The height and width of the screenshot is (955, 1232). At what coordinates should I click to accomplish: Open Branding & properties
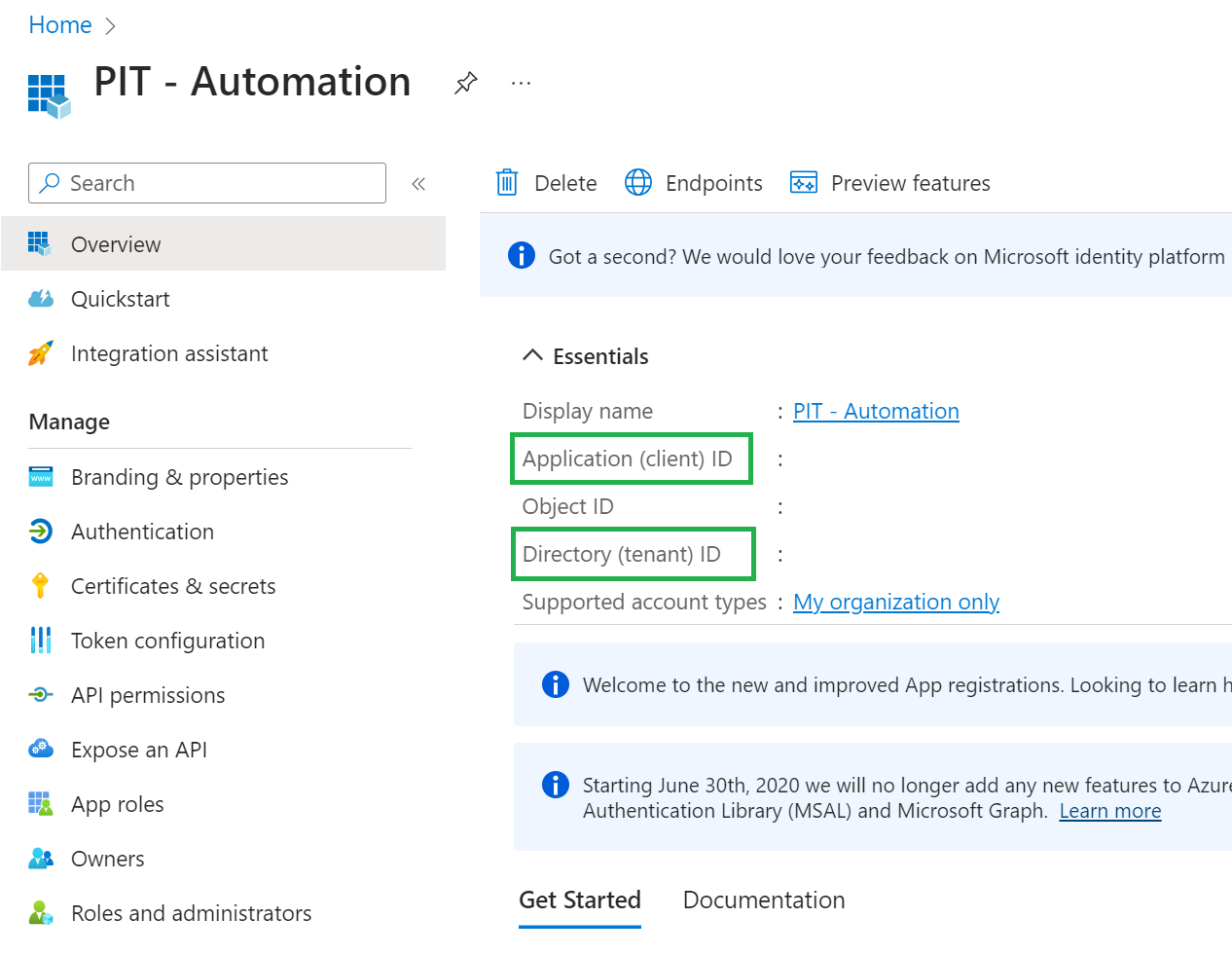point(179,477)
